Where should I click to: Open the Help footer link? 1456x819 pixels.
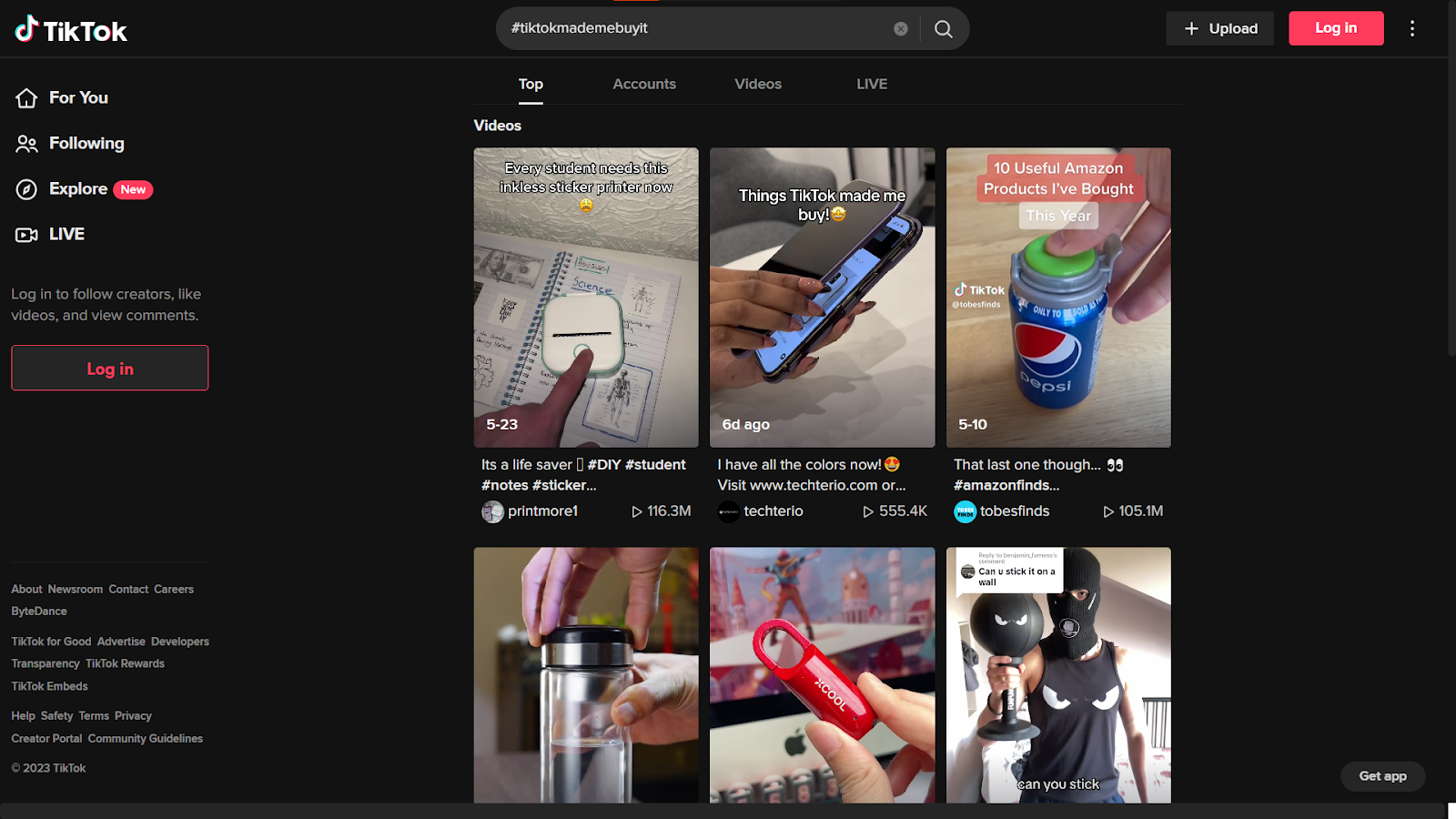[23, 716]
